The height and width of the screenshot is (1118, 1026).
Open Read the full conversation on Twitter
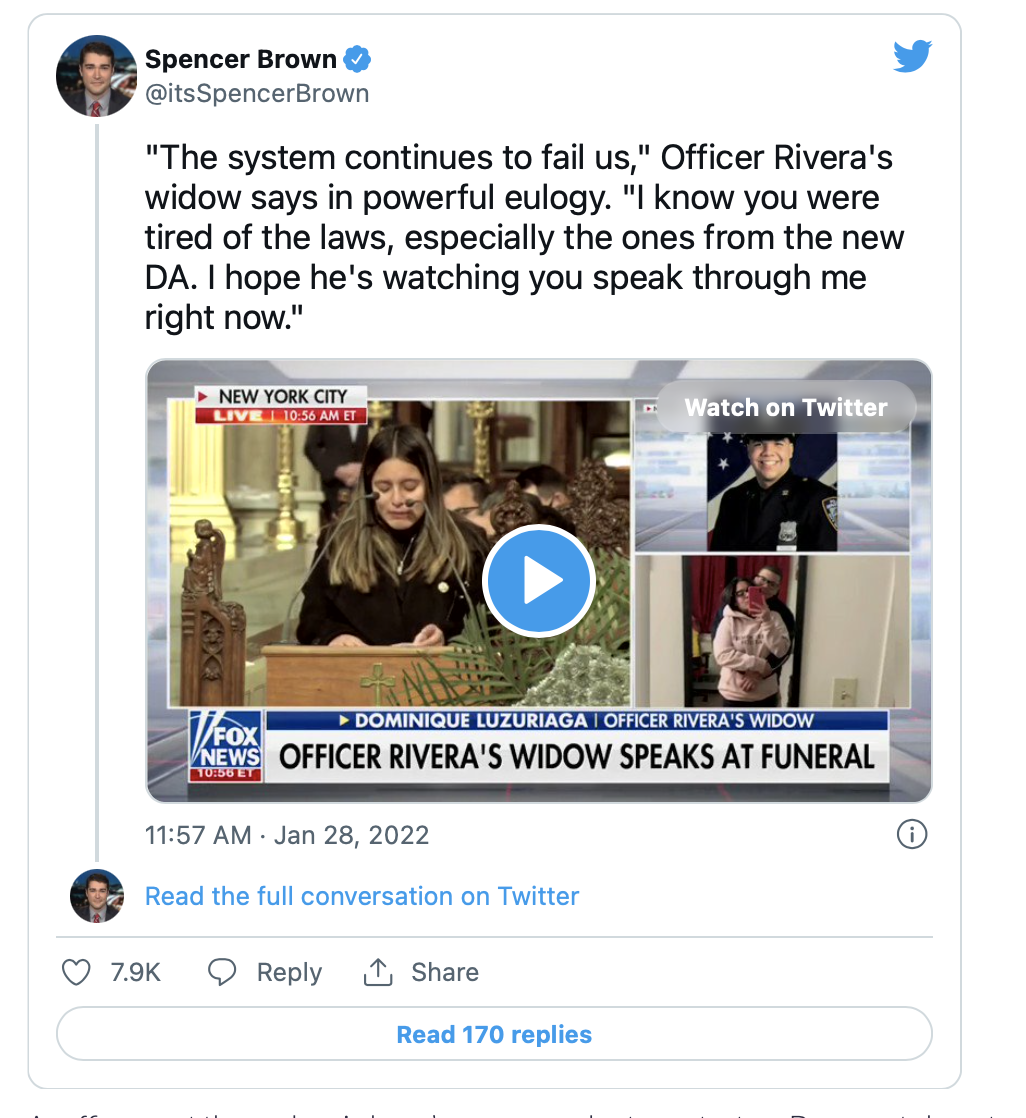362,896
